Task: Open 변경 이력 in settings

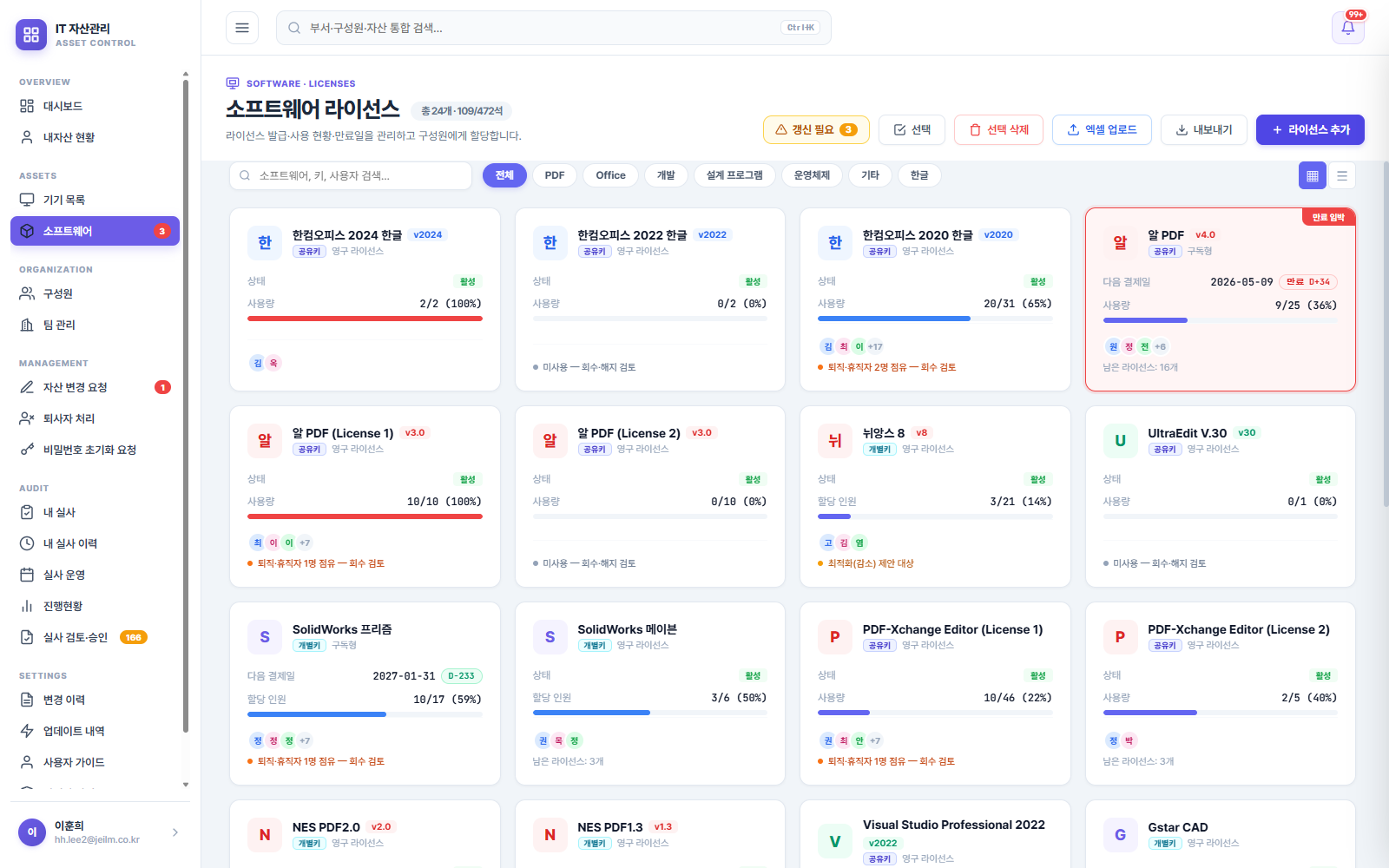Action: 95,700
